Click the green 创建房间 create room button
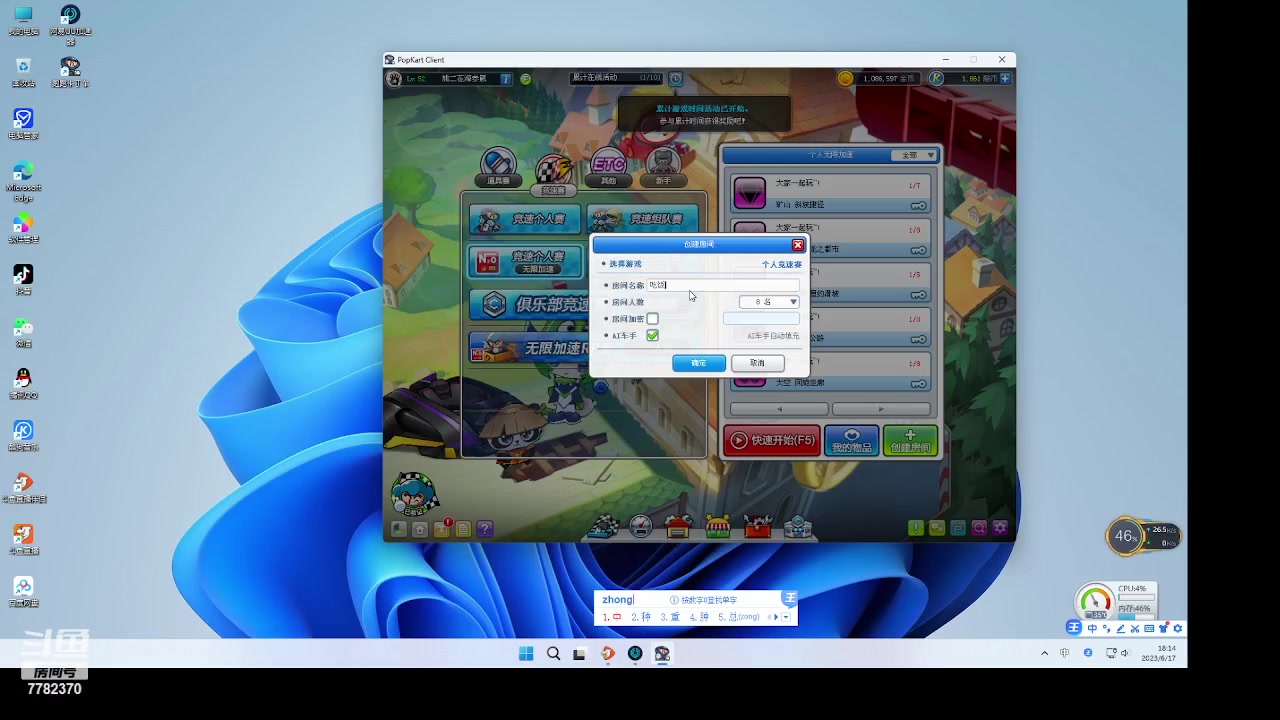The height and width of the screenshot is (720, 1280). click(x=910, y=441)
